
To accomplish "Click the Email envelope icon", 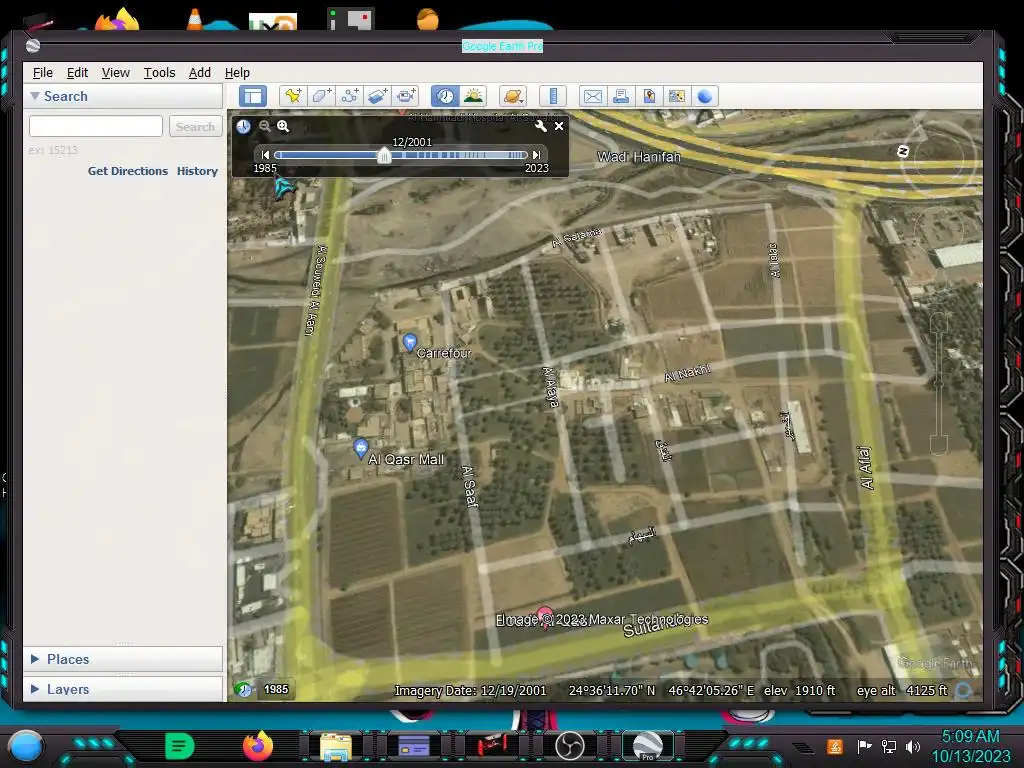I will click(x=592, y=96).
